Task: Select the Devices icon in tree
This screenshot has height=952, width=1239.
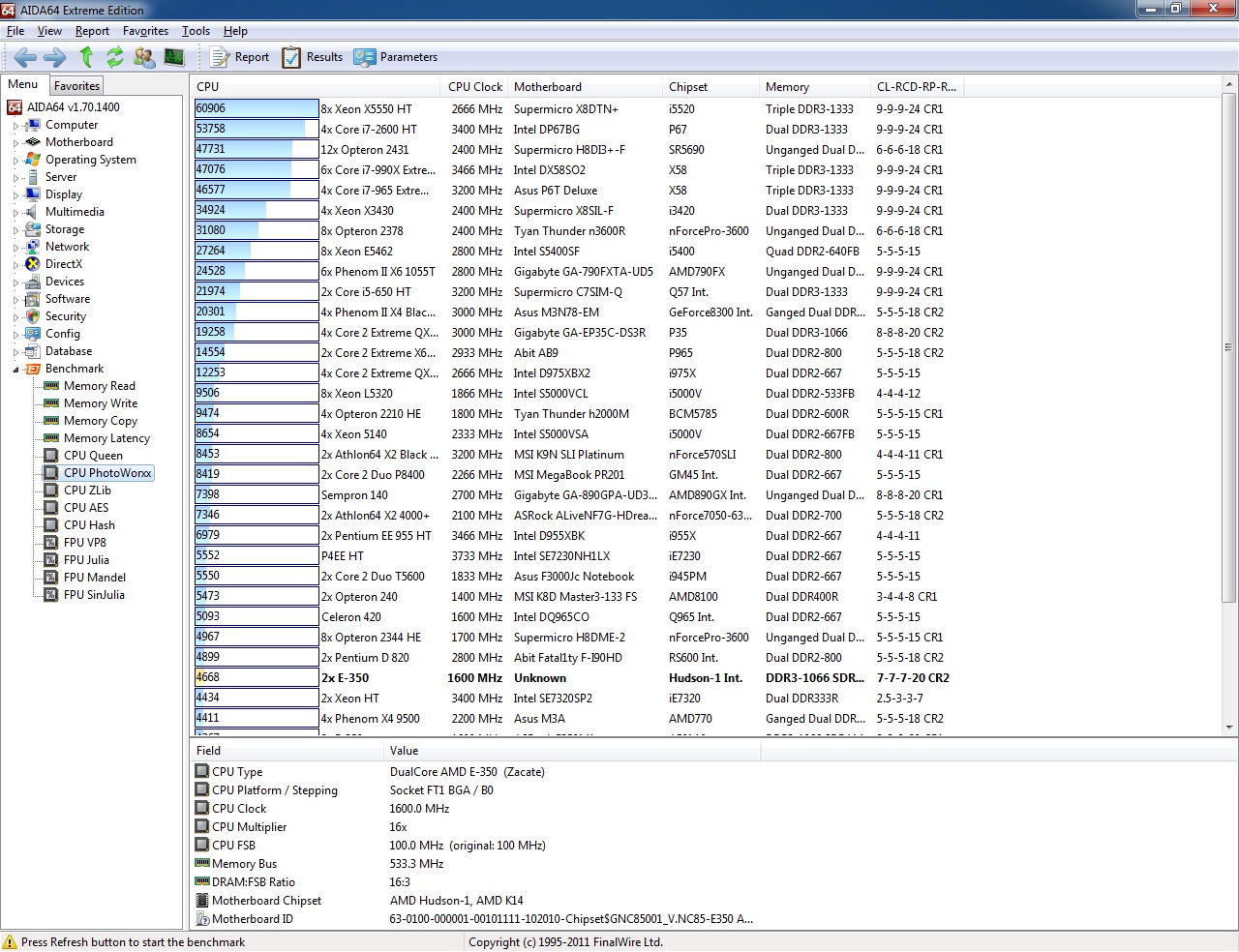Action: coord(33,282)
